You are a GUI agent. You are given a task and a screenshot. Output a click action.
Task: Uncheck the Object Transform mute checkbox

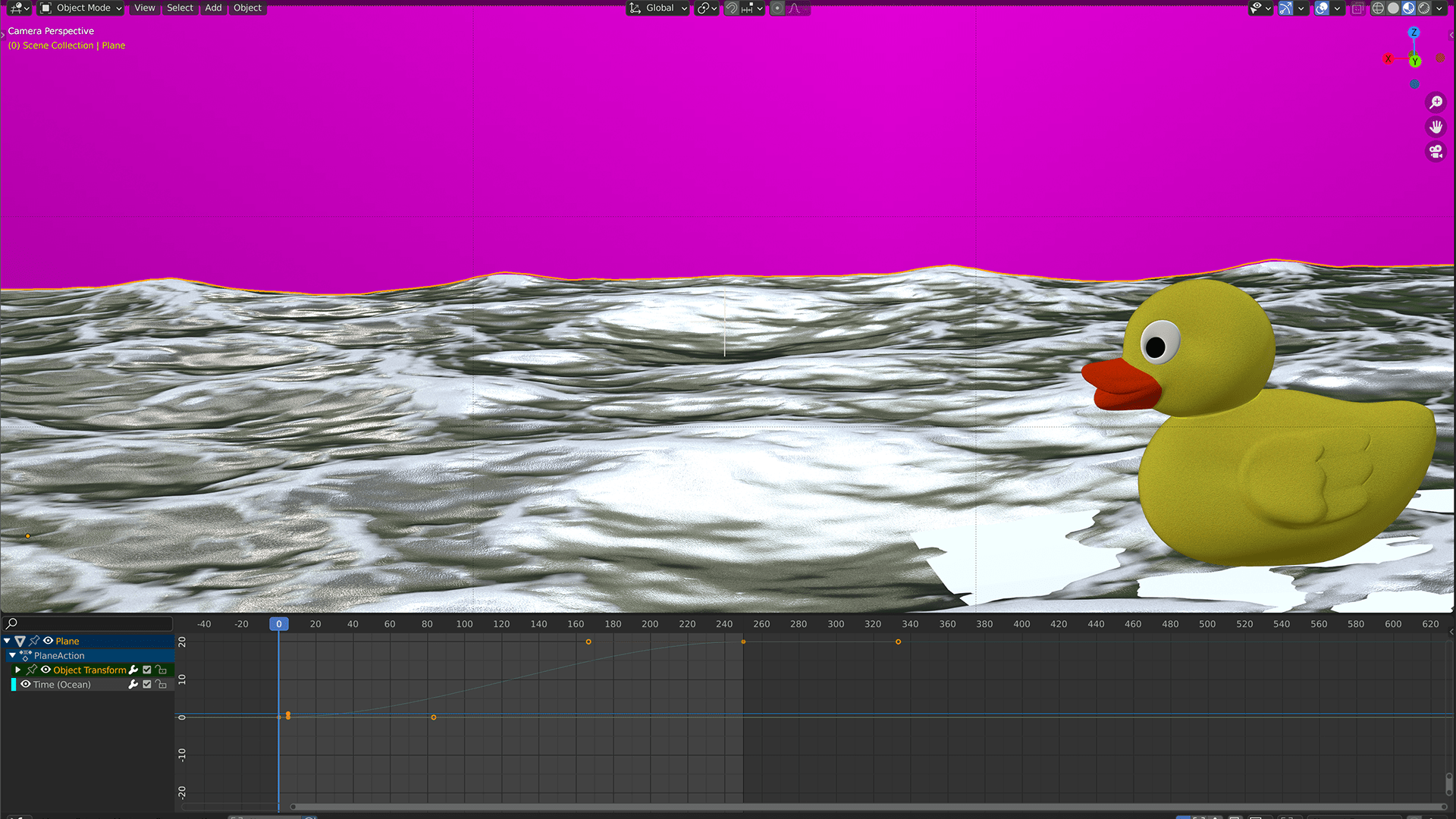tap(147, 670)
